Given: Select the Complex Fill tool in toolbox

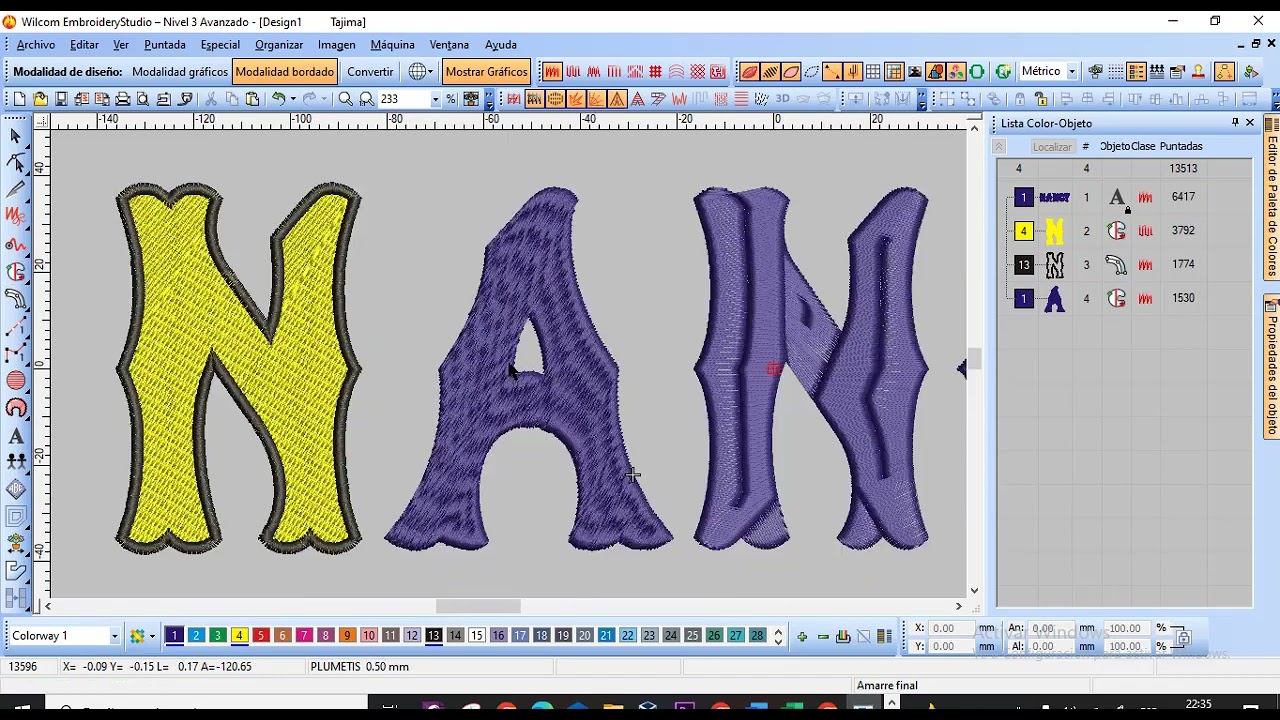Looking at the screenshot, I should coord(16,271).
